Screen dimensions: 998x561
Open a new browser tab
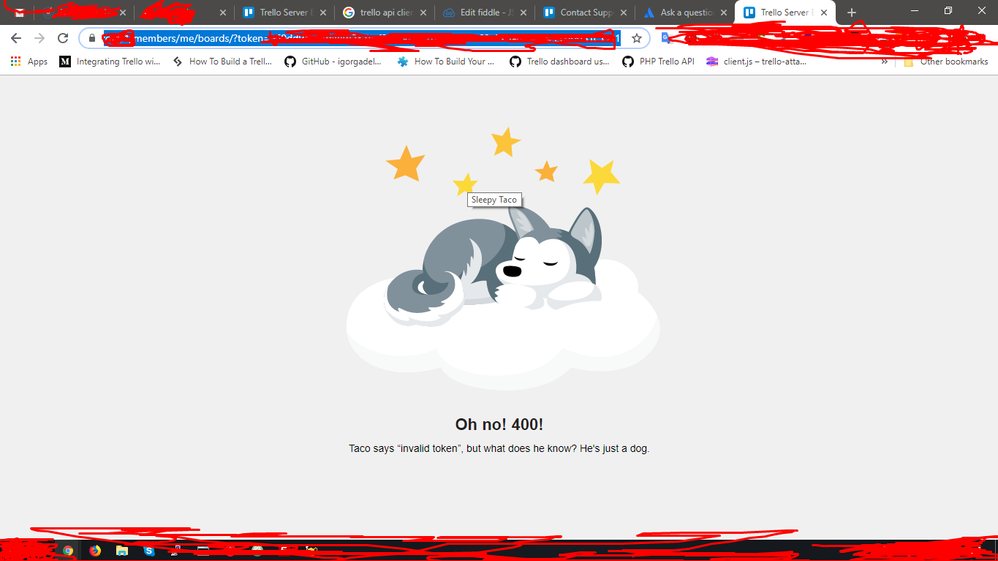[x=852, y=12]
